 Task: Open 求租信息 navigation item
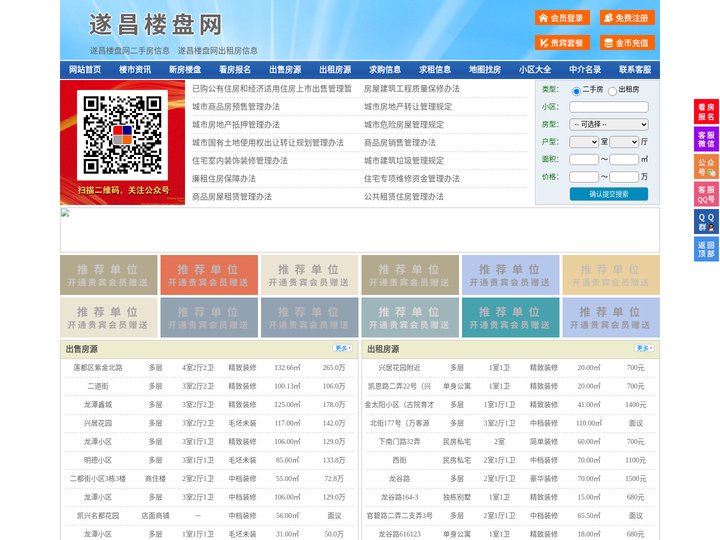coord(435,70)
